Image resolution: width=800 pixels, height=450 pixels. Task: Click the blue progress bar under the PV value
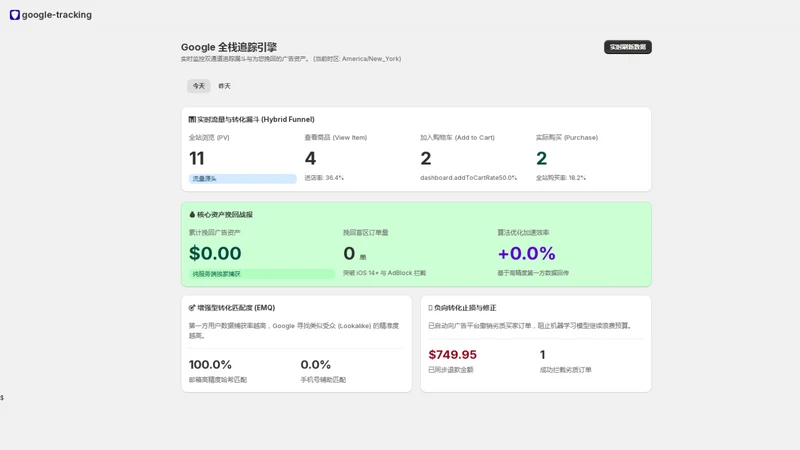coord(242,179)
